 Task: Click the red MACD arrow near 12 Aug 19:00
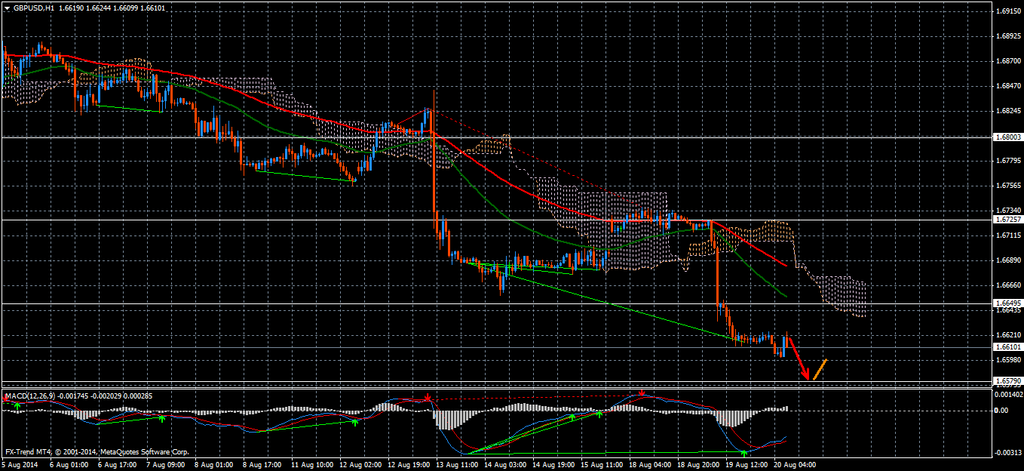[x=429, y=398]
